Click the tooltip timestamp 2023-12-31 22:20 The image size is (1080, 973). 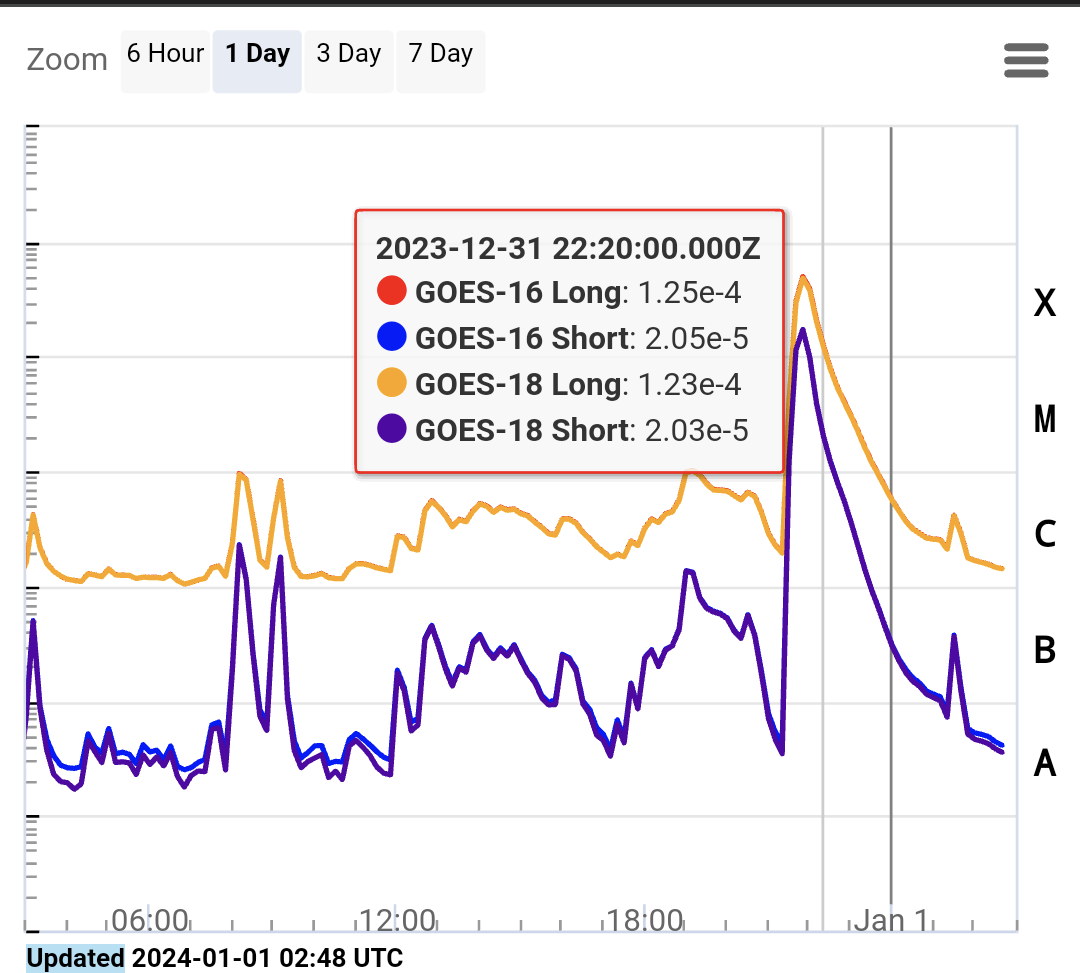[x=568, y=249]
